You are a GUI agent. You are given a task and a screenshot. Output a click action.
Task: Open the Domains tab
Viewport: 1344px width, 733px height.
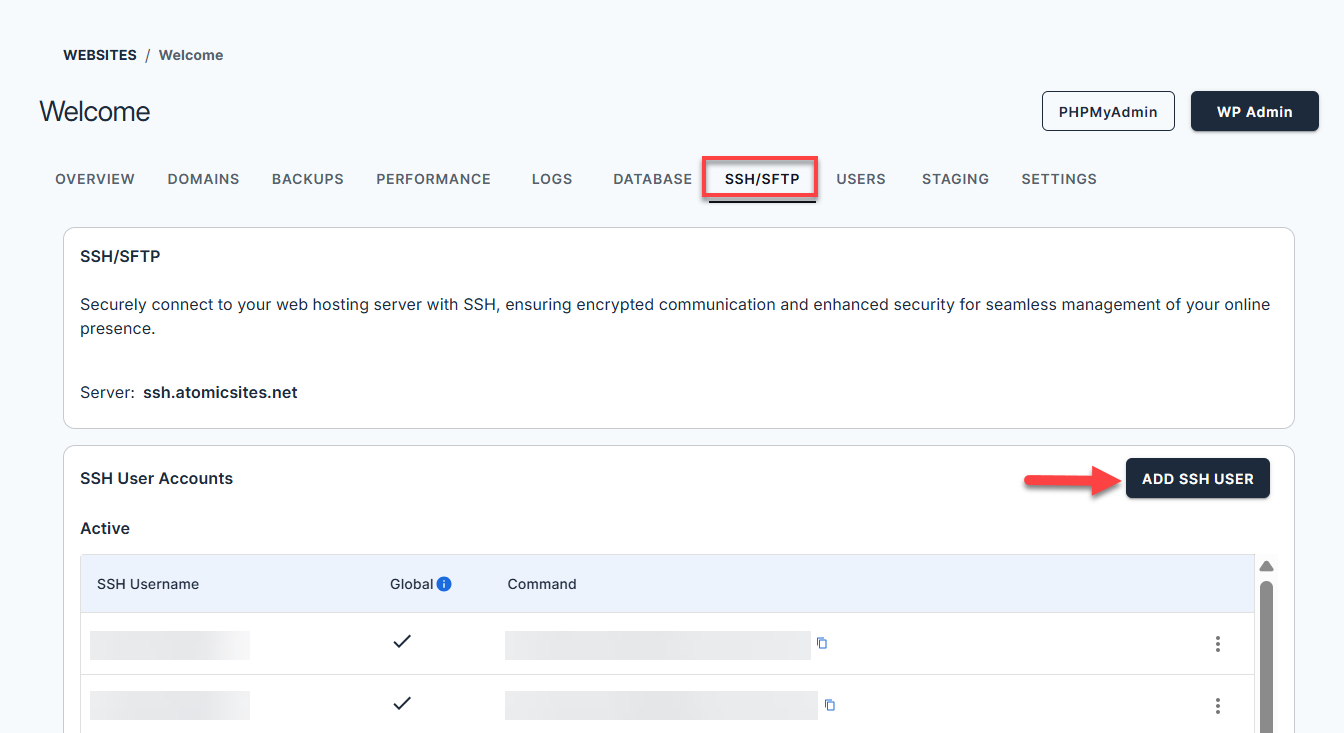pos(203,179)
